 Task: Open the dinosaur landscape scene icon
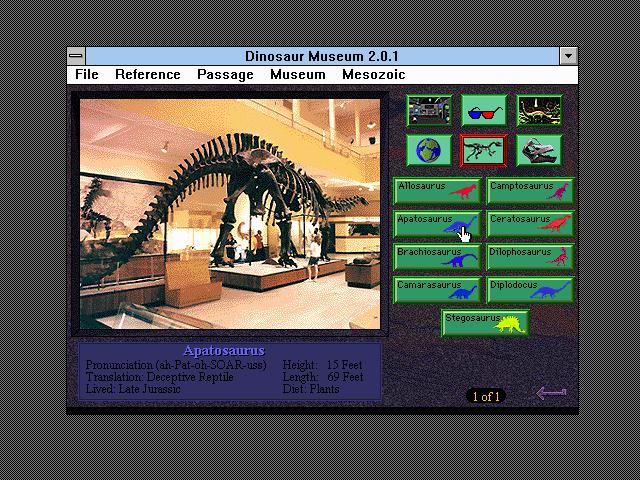coord(539,110)
